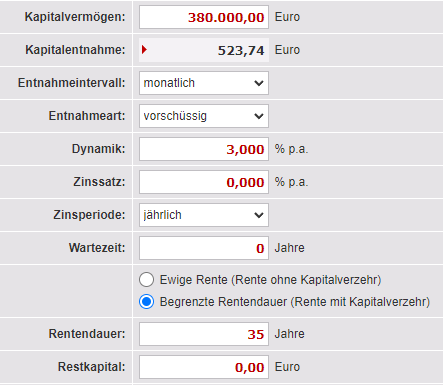Select the Ewige Rente radio button
This screenshot has height=385, width=443.
[146, 279]
